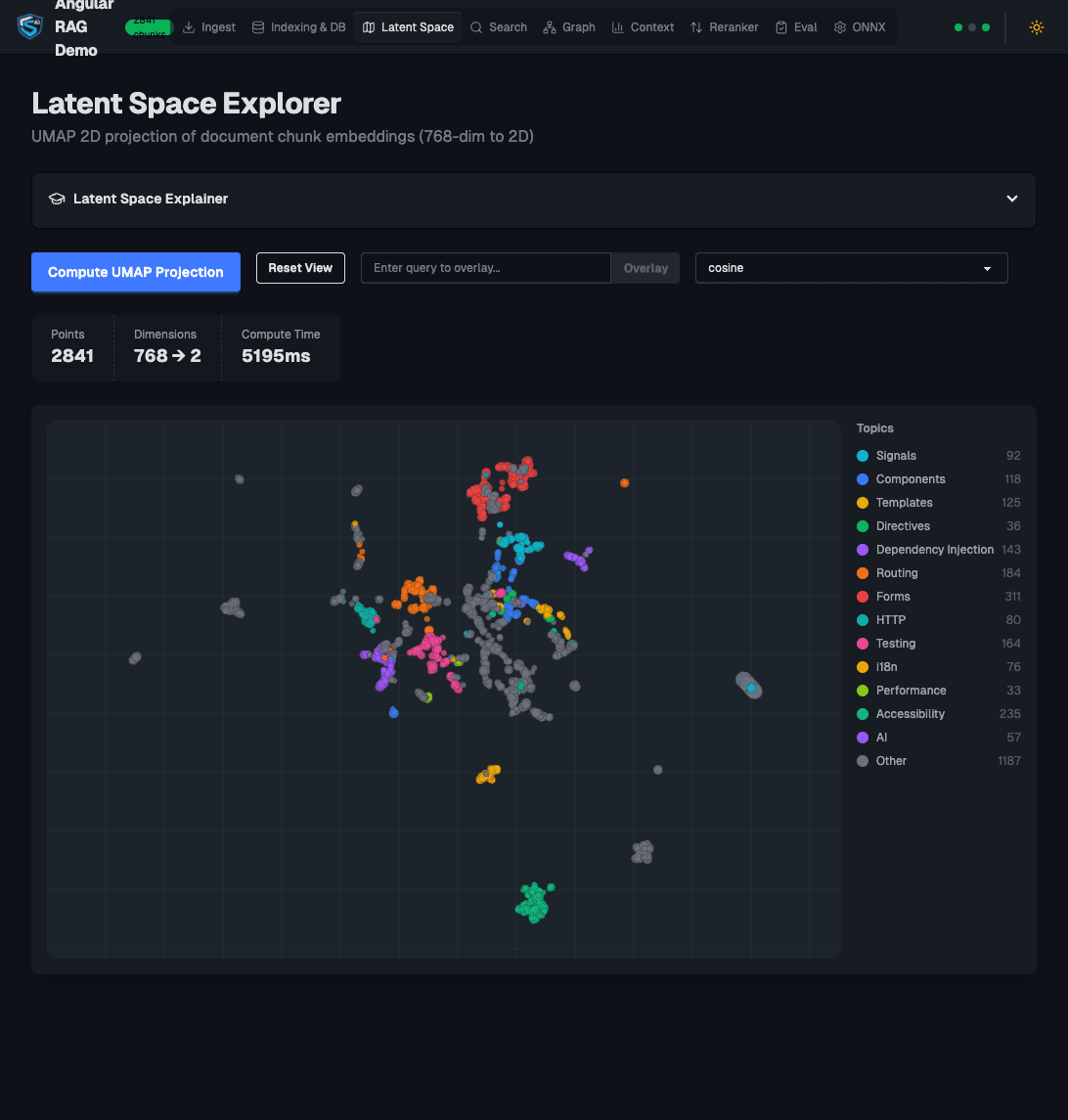Click the Signals topic color swatch
Image resolution: width=1068 pixels, height=1120 pixels.
pyautogui.click(x=863, y=456)
